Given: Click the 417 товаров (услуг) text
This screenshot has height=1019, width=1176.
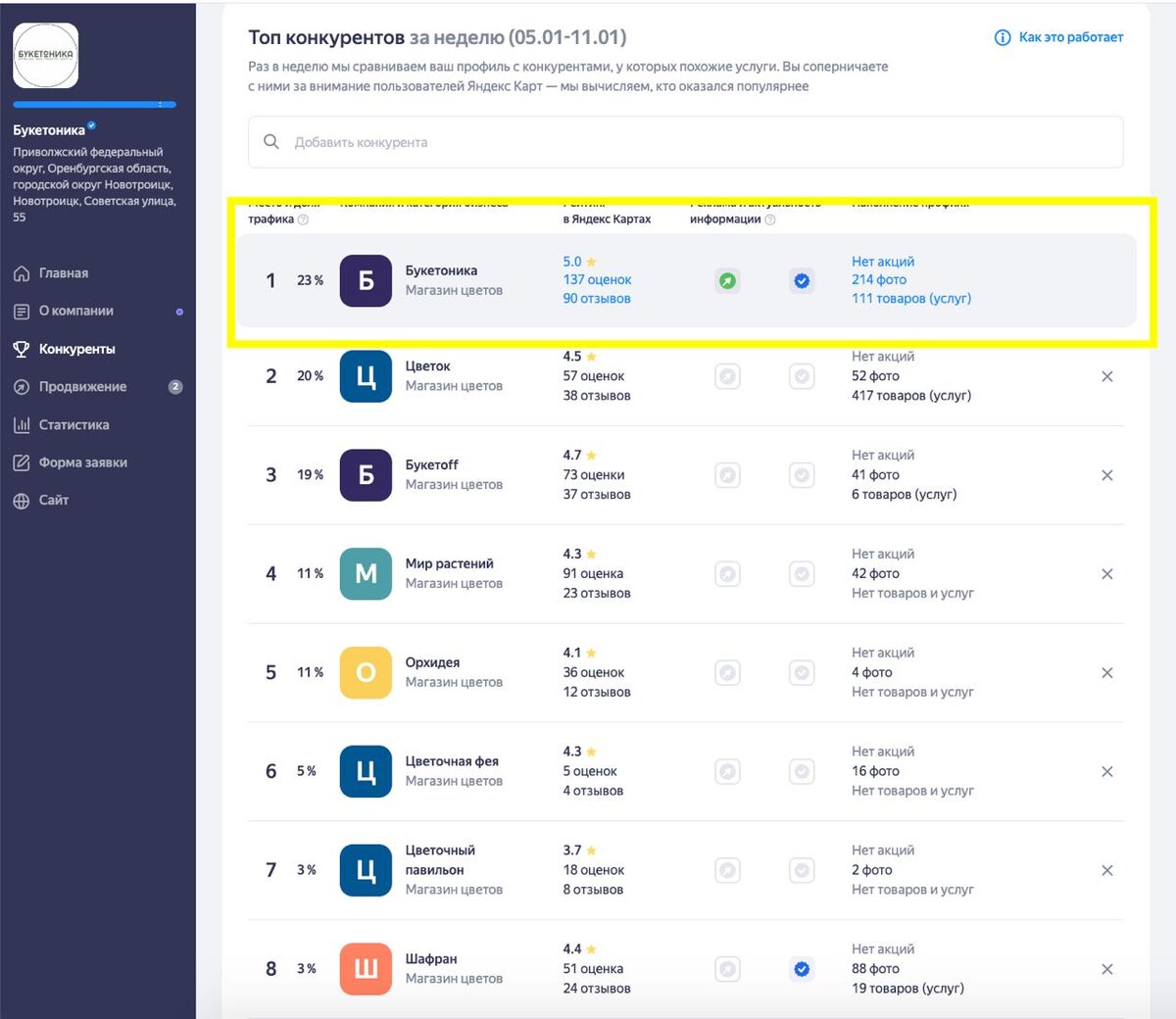Looking at the screenshot, I should tap(911, 396).
